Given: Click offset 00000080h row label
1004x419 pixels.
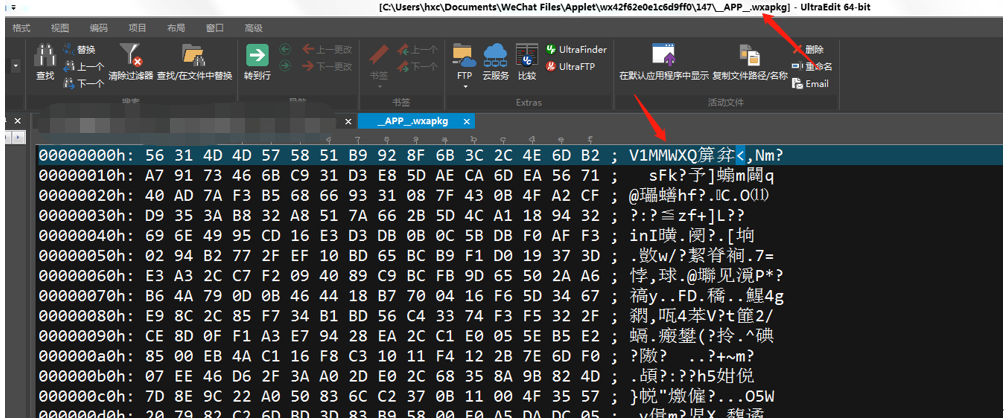Looking at the screenshot, I should 86,315.
